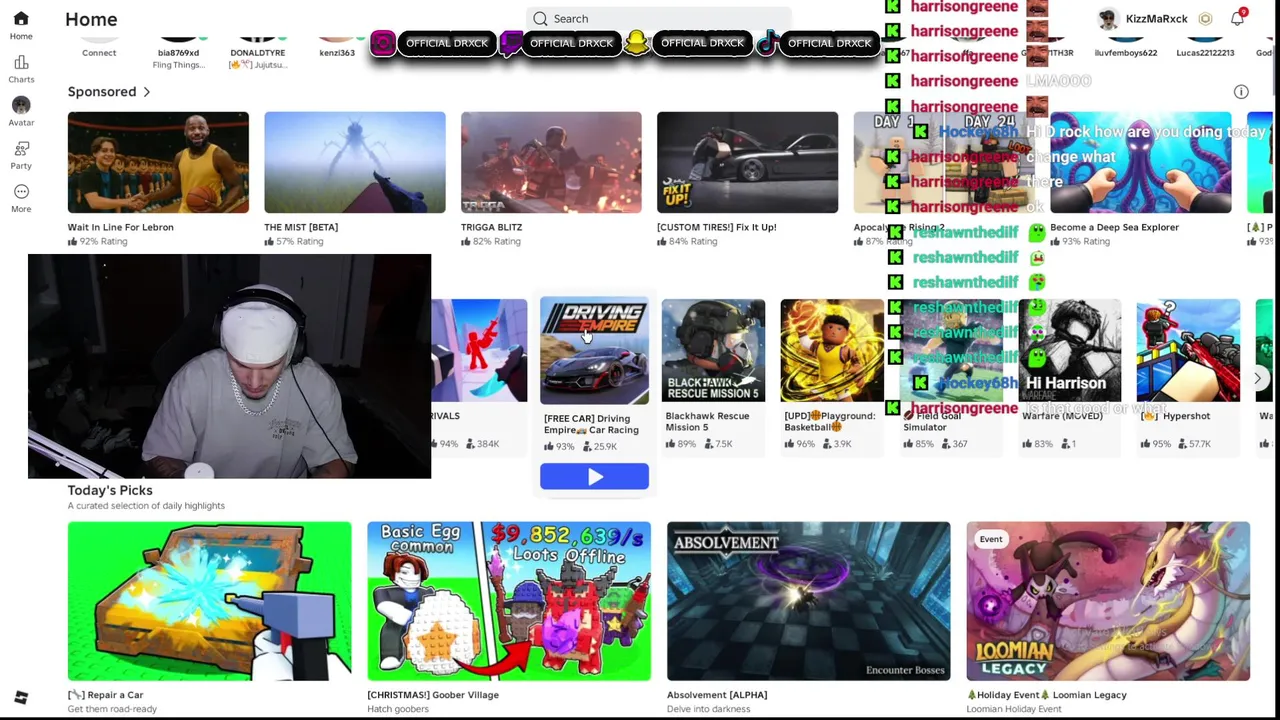The width and height of the screenshot is (1280, 720).
Task: Click 92% Rating under Lebron game
Action: coord(98,242)
